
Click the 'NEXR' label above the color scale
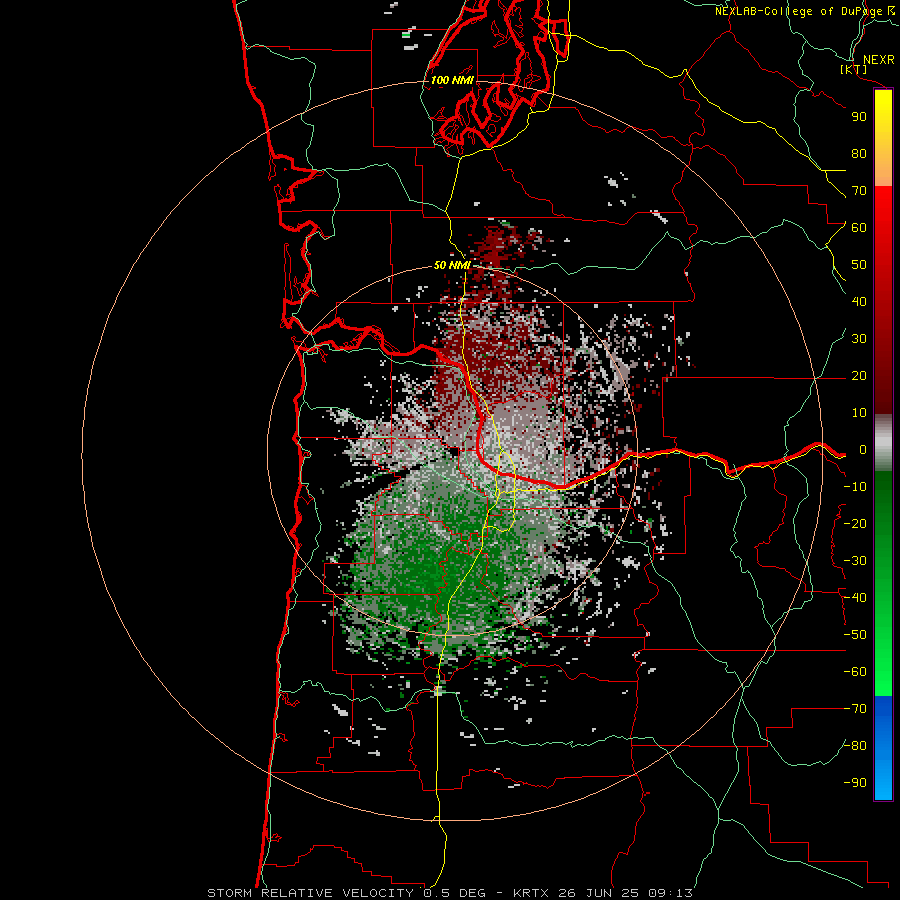[x=878, y=60]
